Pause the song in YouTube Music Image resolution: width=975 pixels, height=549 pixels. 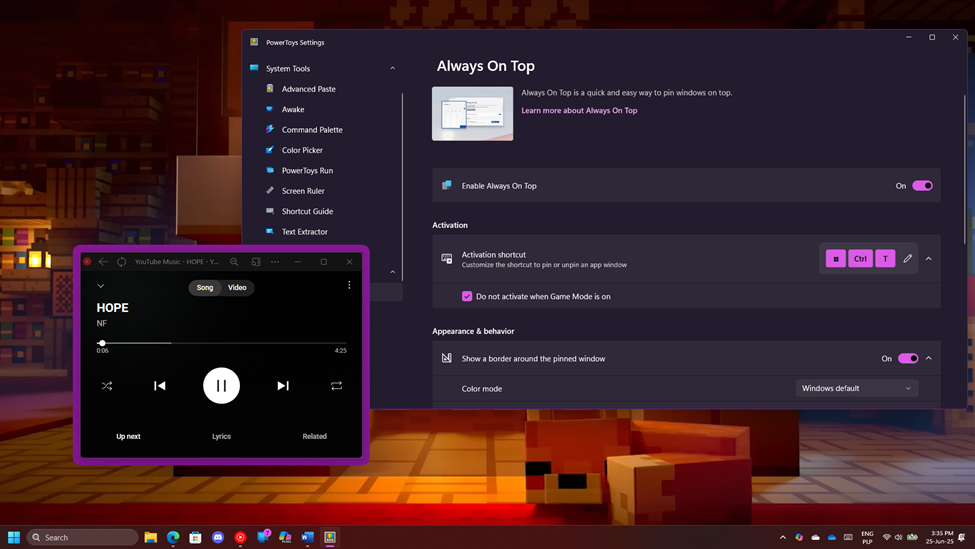click(221, 385)
